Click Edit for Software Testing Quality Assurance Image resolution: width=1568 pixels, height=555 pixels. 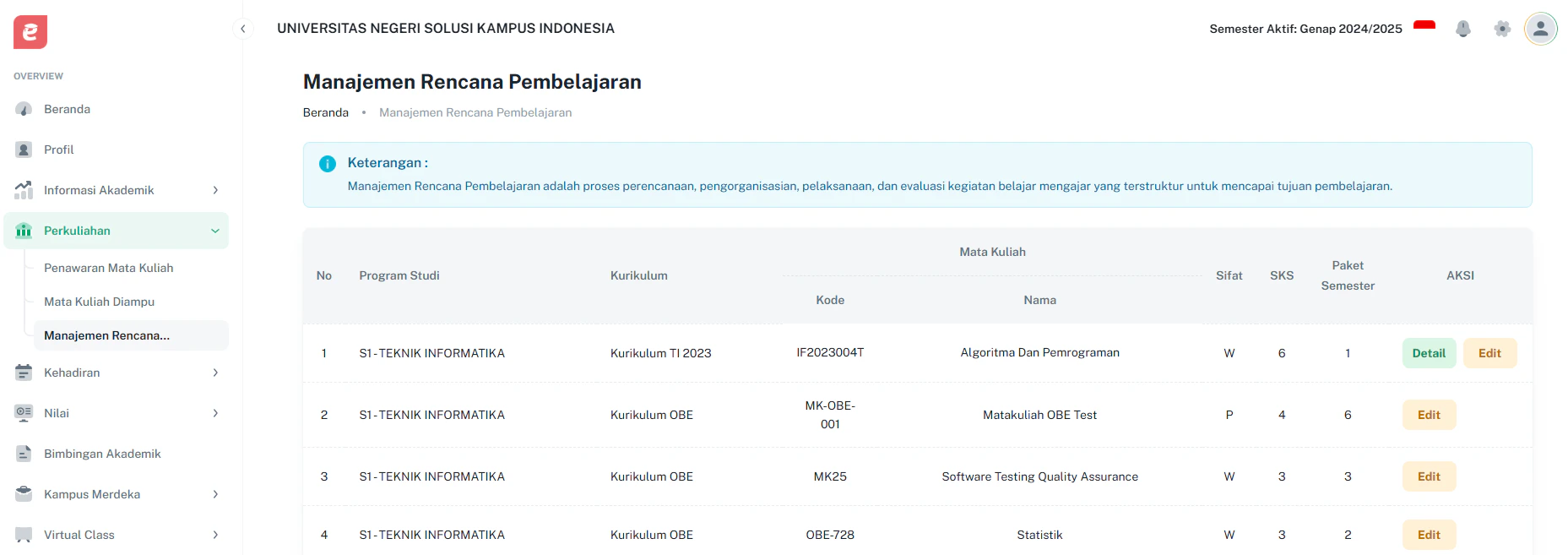click(1429, 476)
